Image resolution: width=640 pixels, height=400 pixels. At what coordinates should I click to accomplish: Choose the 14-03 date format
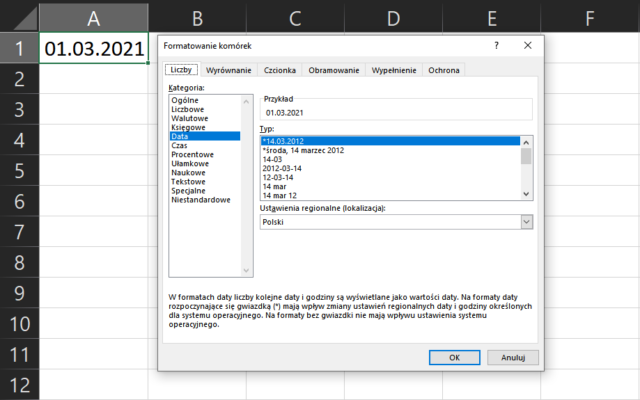(x=390, y=159)
